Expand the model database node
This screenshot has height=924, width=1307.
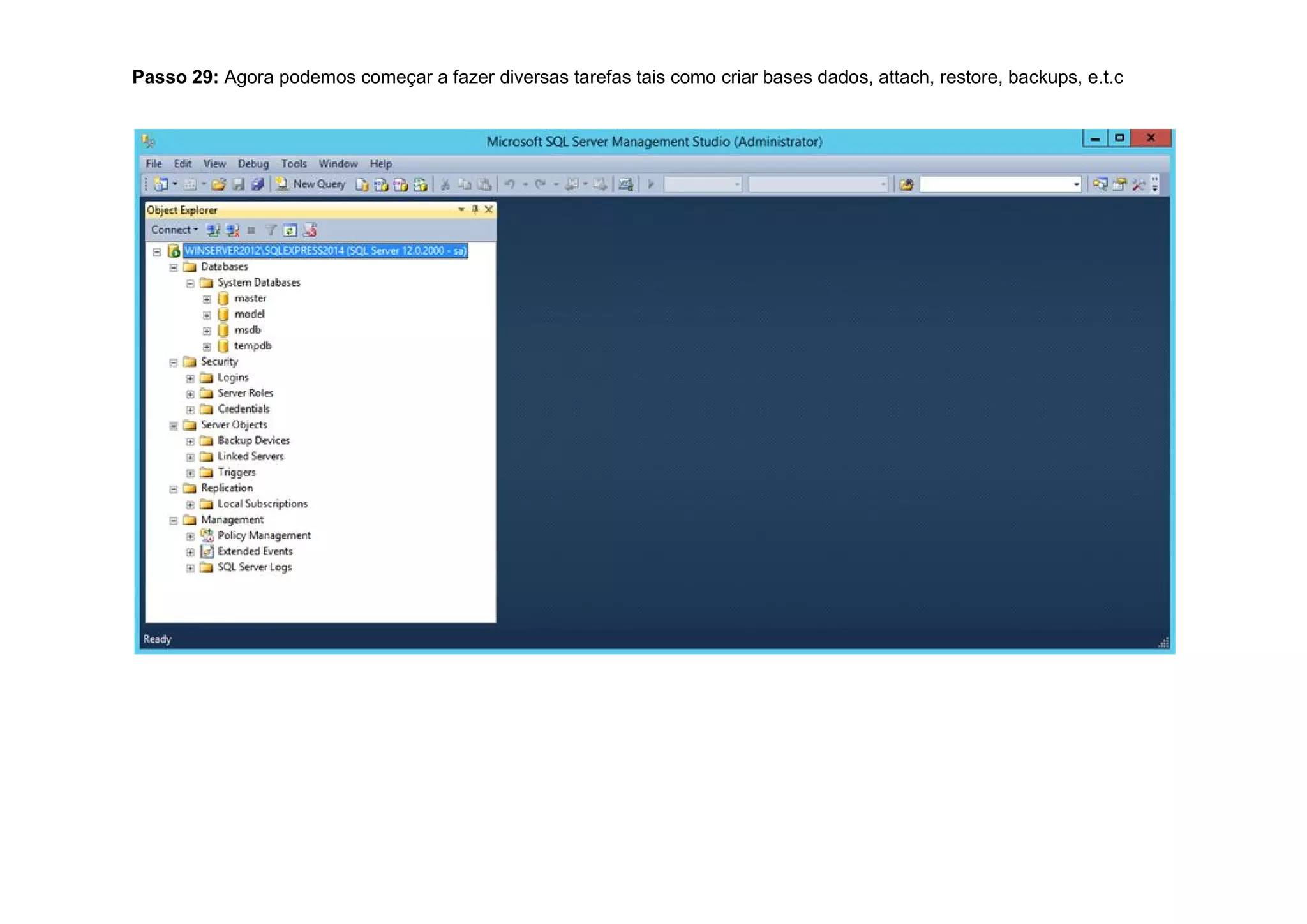coord(207,315)
